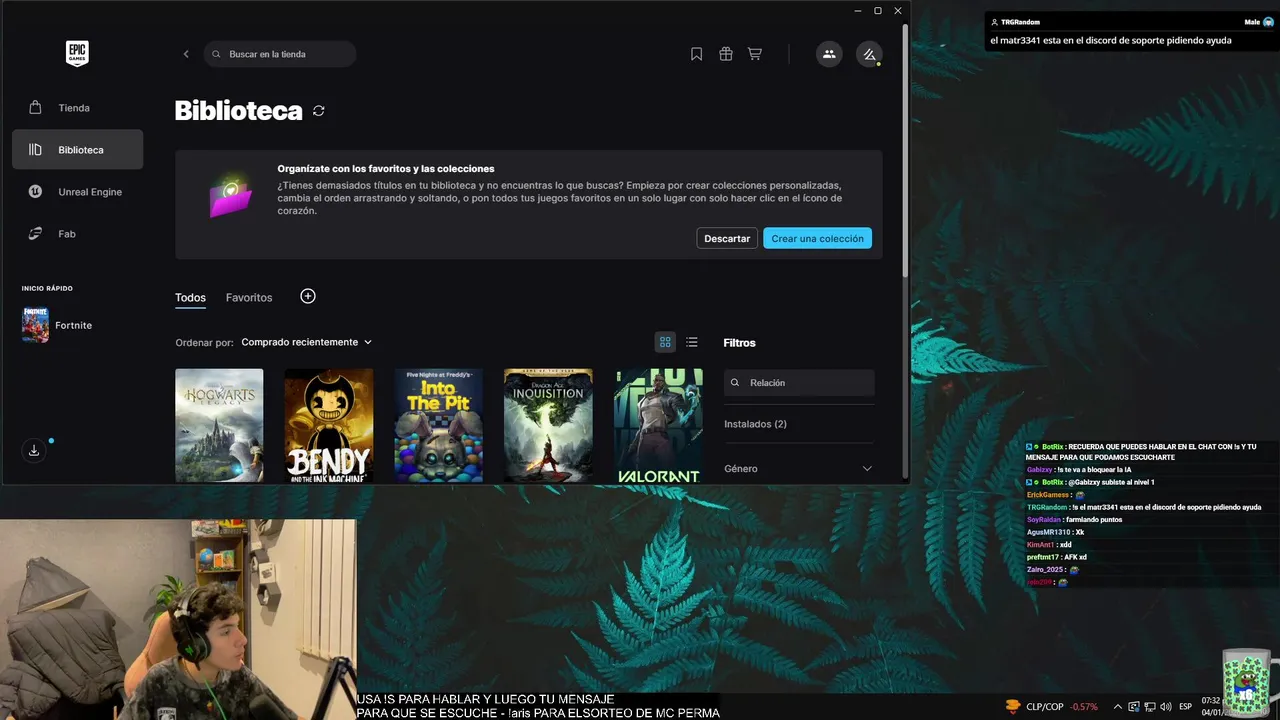The height and width of the screenshot is (720, 1280).
Task: Click ESP language indicator
Action: click(x=1186, y=706)
